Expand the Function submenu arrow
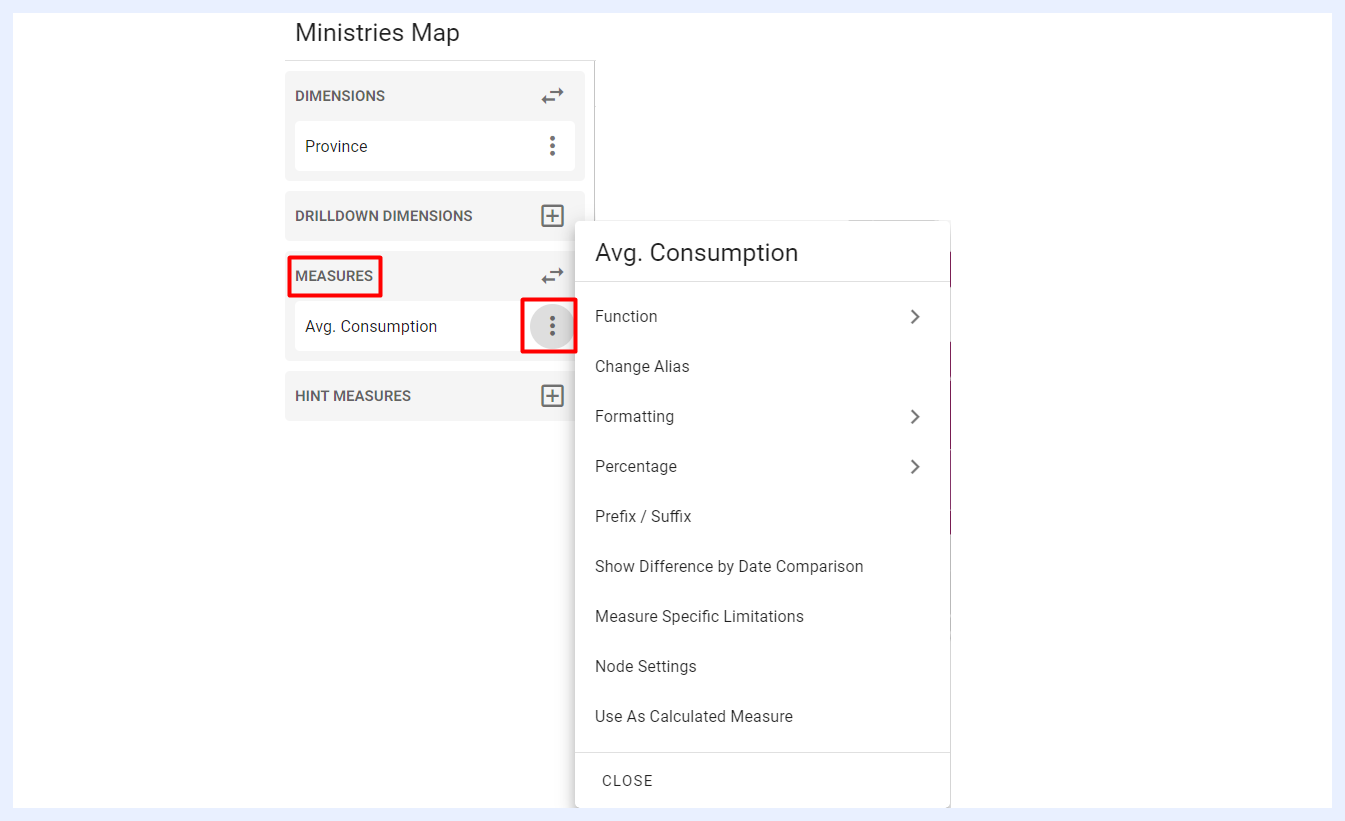Viewport: 1345px width, 821px height. (x=915, y=316)
